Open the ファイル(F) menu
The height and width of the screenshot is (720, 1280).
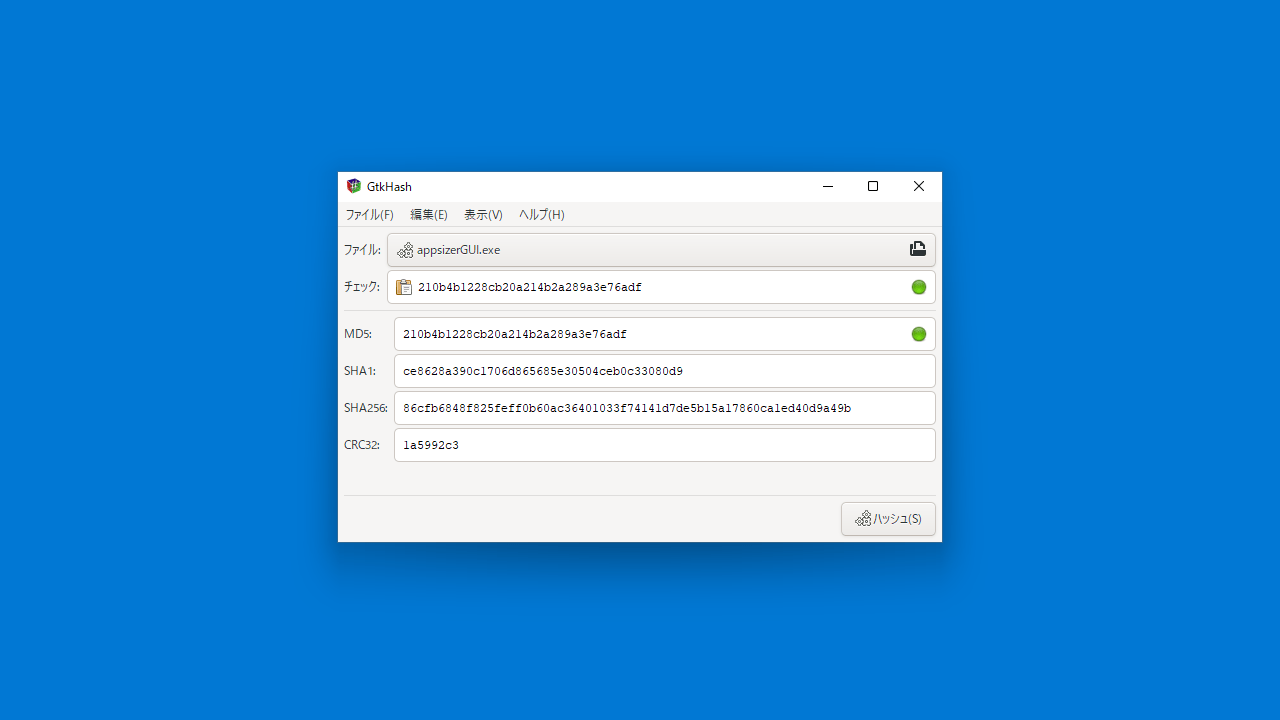(x=369, y=215)
